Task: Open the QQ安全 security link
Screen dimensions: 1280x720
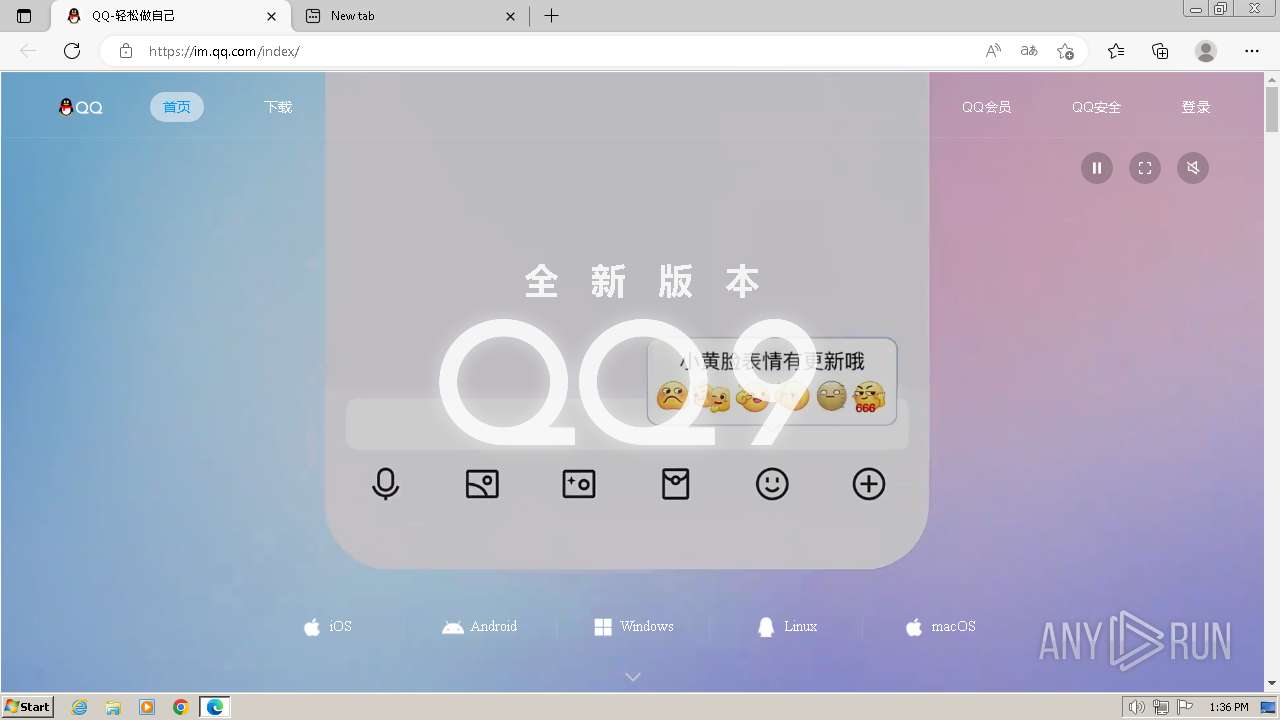Action: (x=1096, y=107)
